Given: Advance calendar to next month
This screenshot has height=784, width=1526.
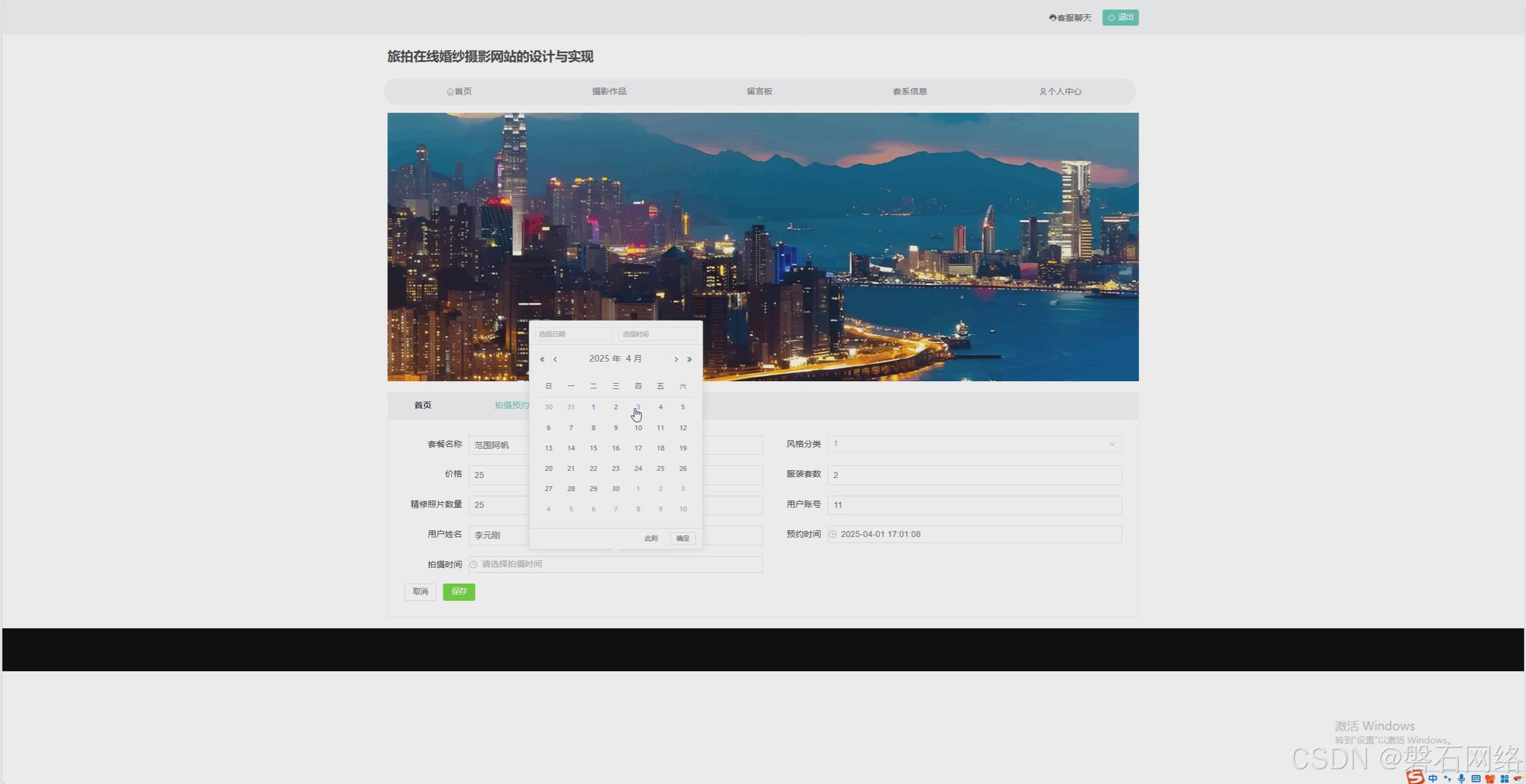Looking at the screenshot, I should (x=676, y=359).
